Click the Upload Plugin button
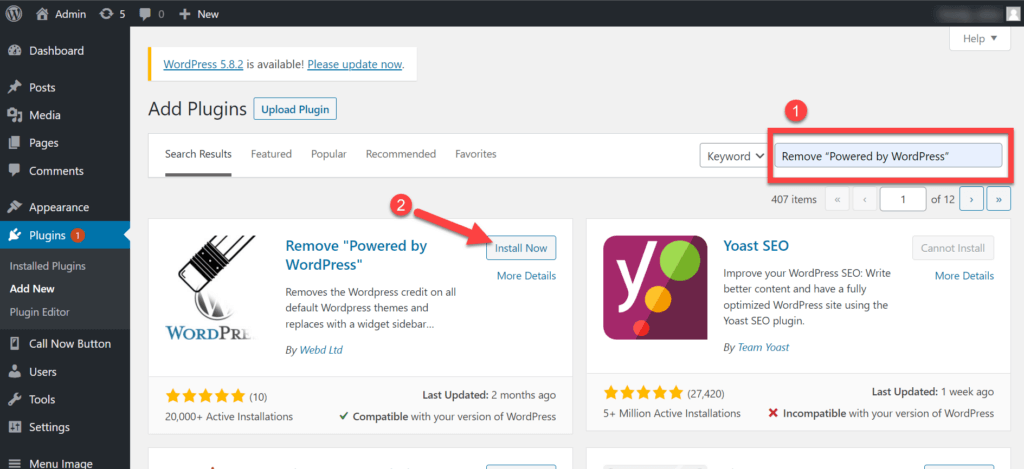Viewport: 1024px width, 469px height. [295, 109]
